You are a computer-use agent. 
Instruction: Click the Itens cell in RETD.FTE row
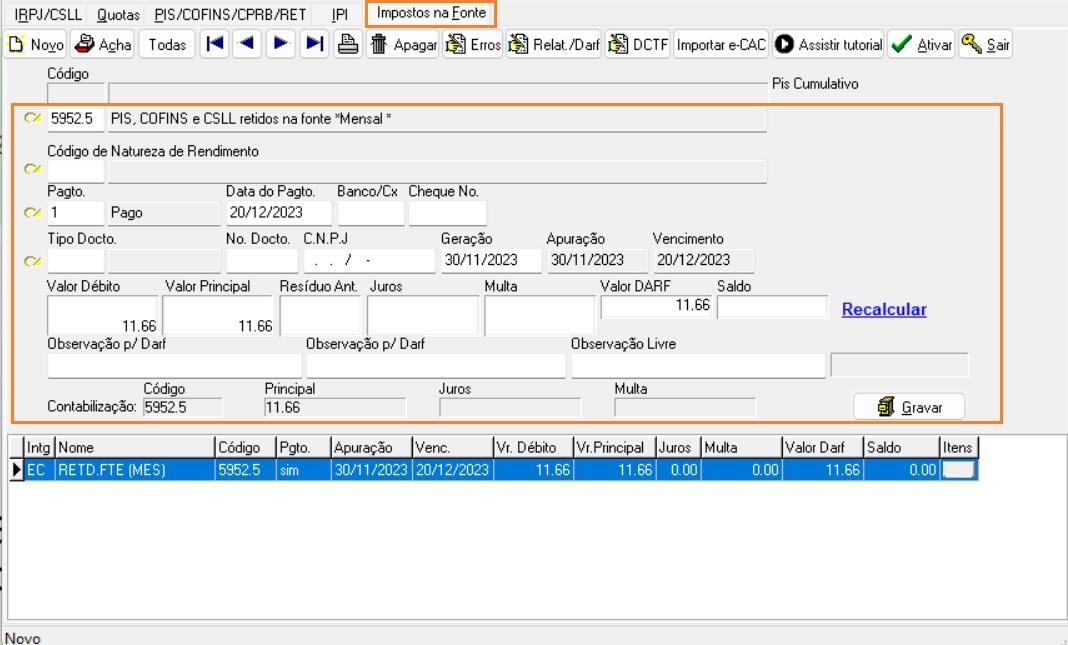959,470
